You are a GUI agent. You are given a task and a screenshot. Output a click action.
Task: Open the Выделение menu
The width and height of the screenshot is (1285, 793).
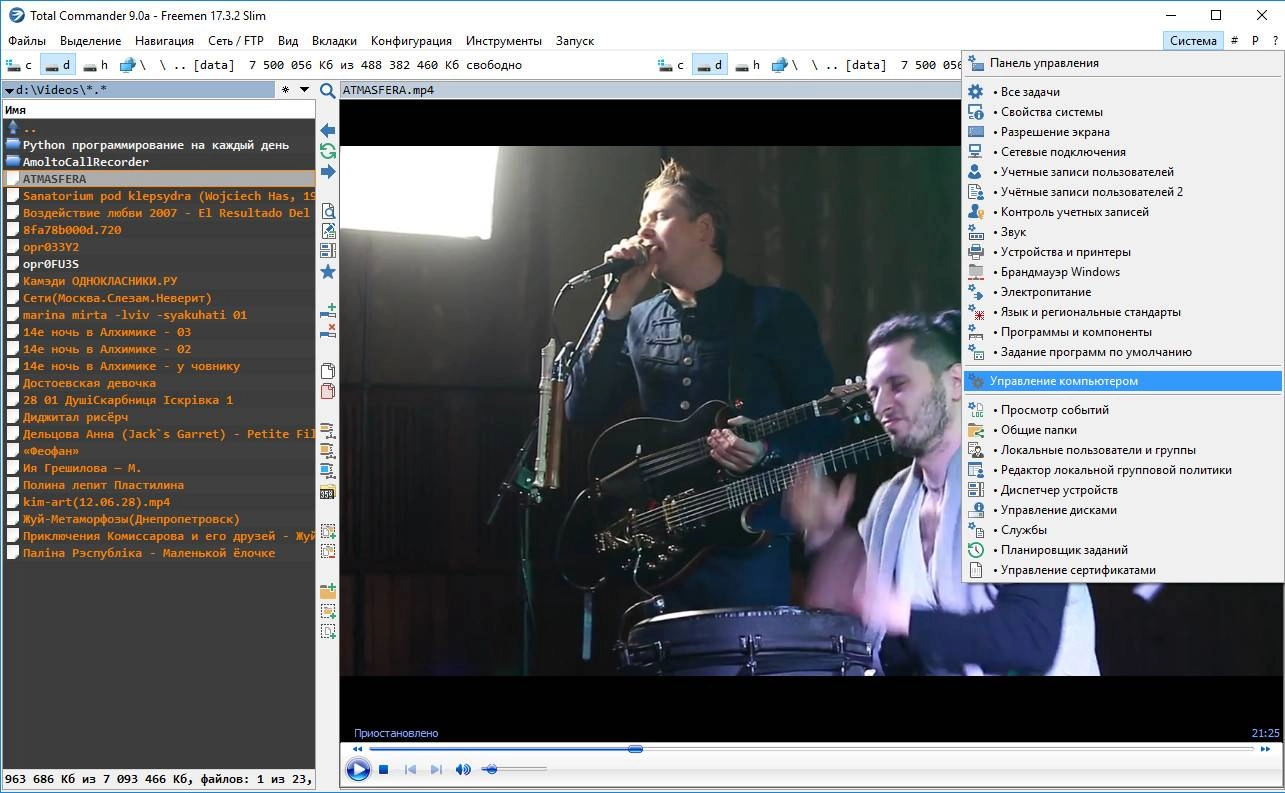(90, 41)
